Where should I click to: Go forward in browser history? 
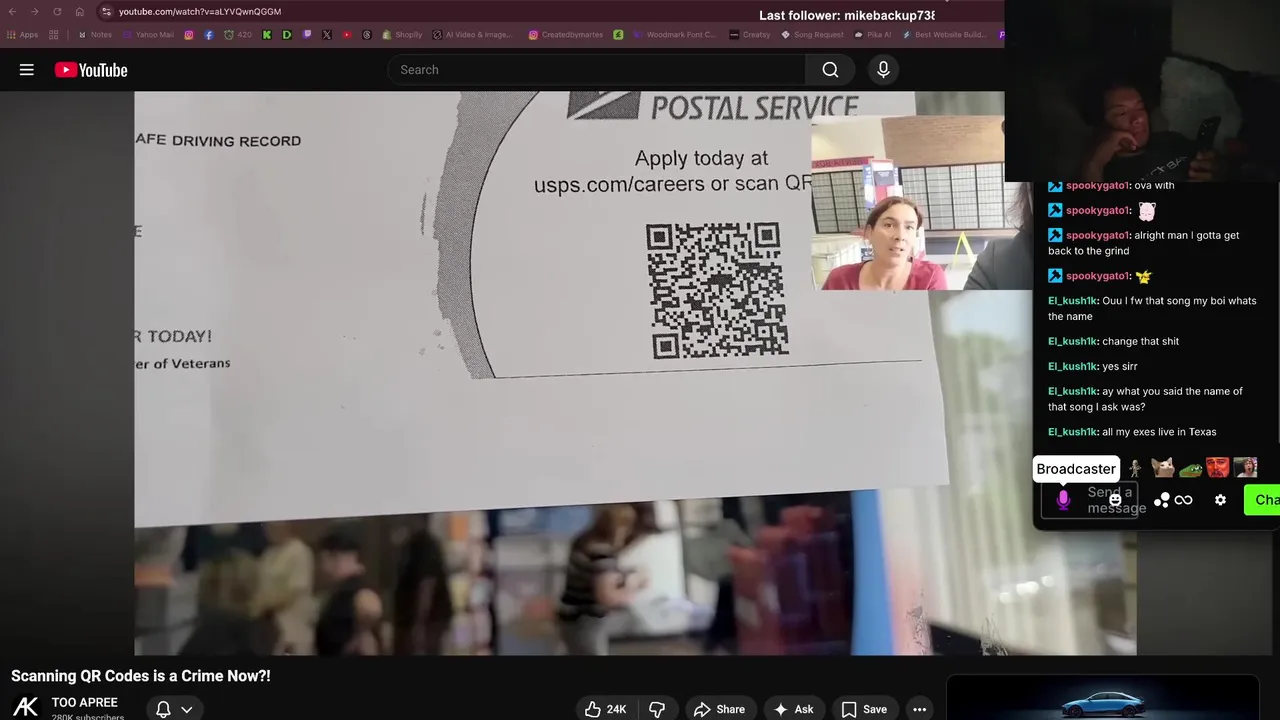[x=34, y=11]
